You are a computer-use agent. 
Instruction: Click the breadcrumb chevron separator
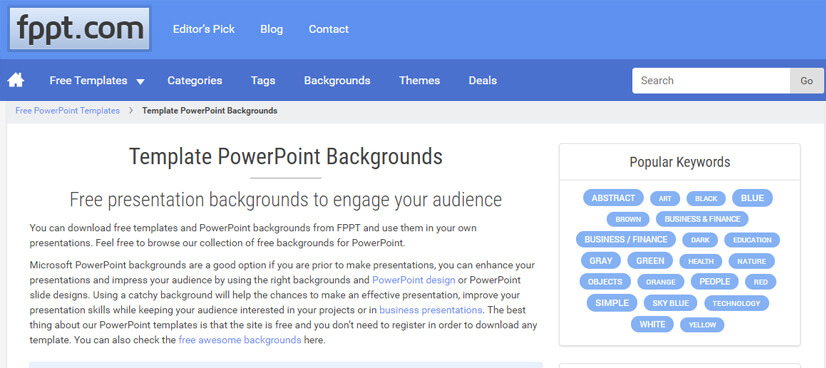coord(131,111)
